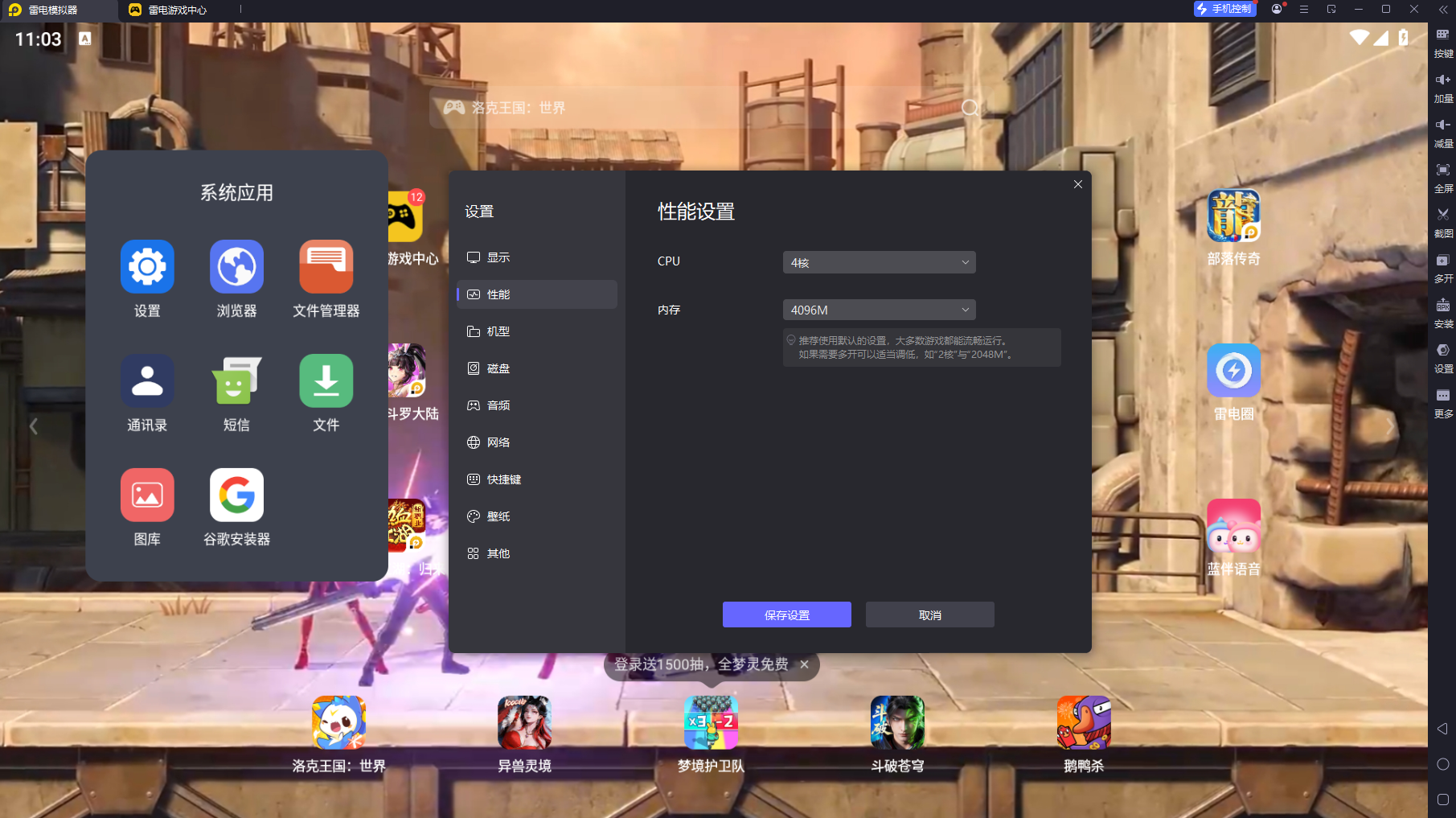The image size is (1456, 818).
Task: Tap the Android home circle button
Action: (1442, 764)
